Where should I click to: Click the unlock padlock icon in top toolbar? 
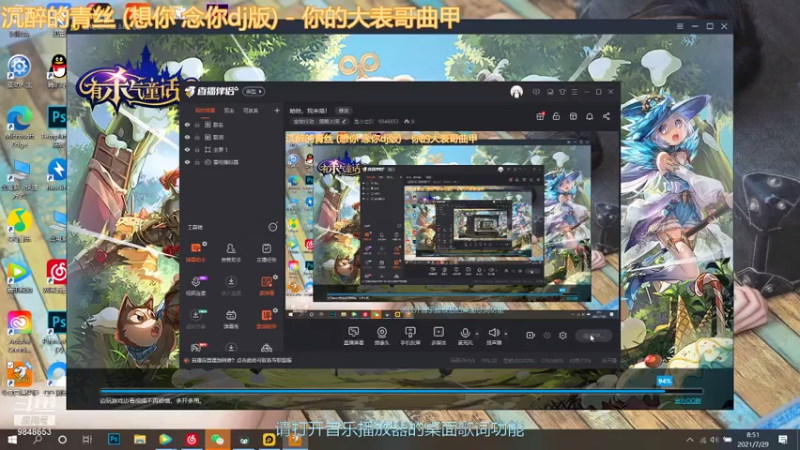click(x=556, y=116)
